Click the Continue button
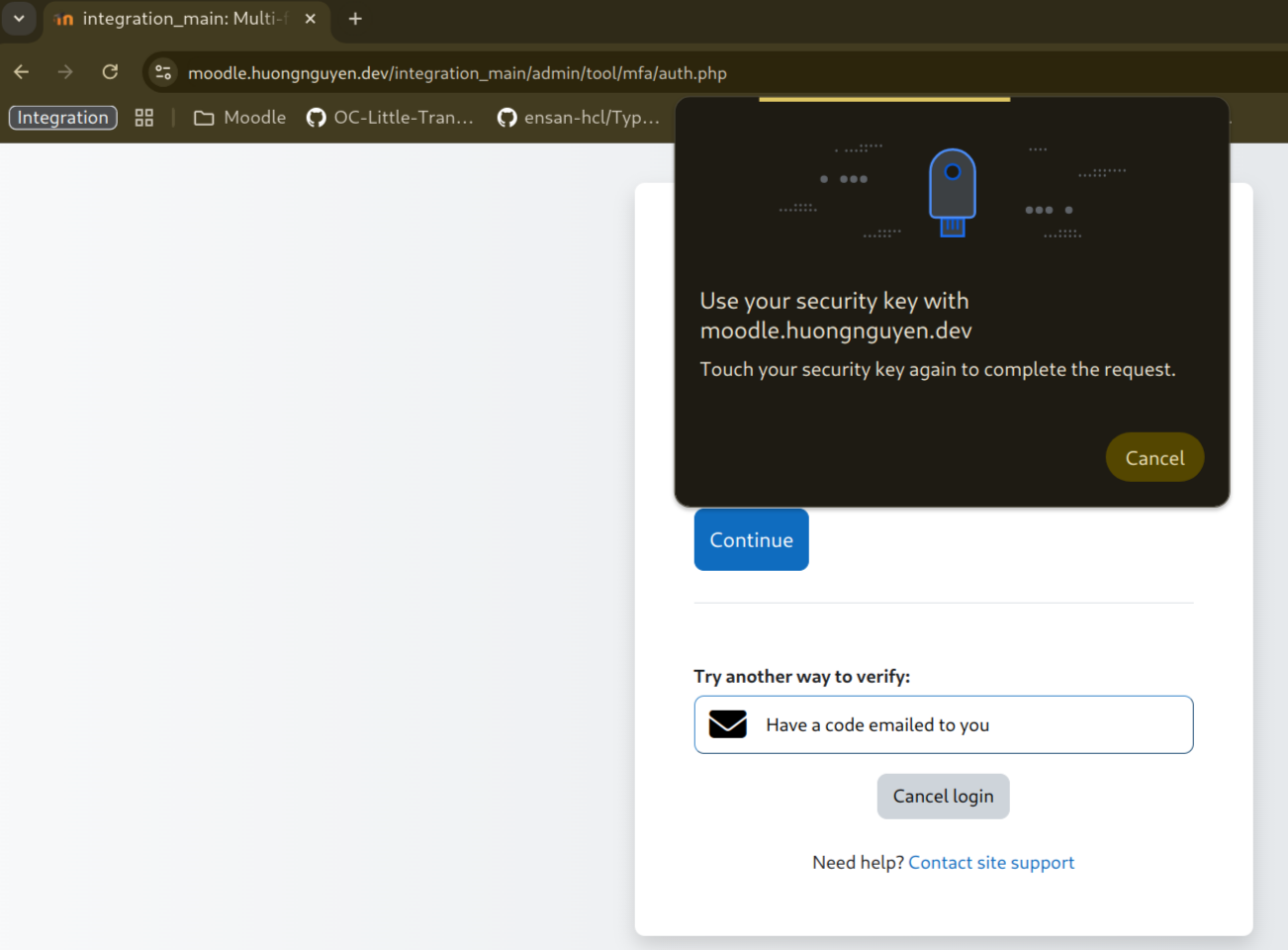1288x950 pixels. pos(752,539)
